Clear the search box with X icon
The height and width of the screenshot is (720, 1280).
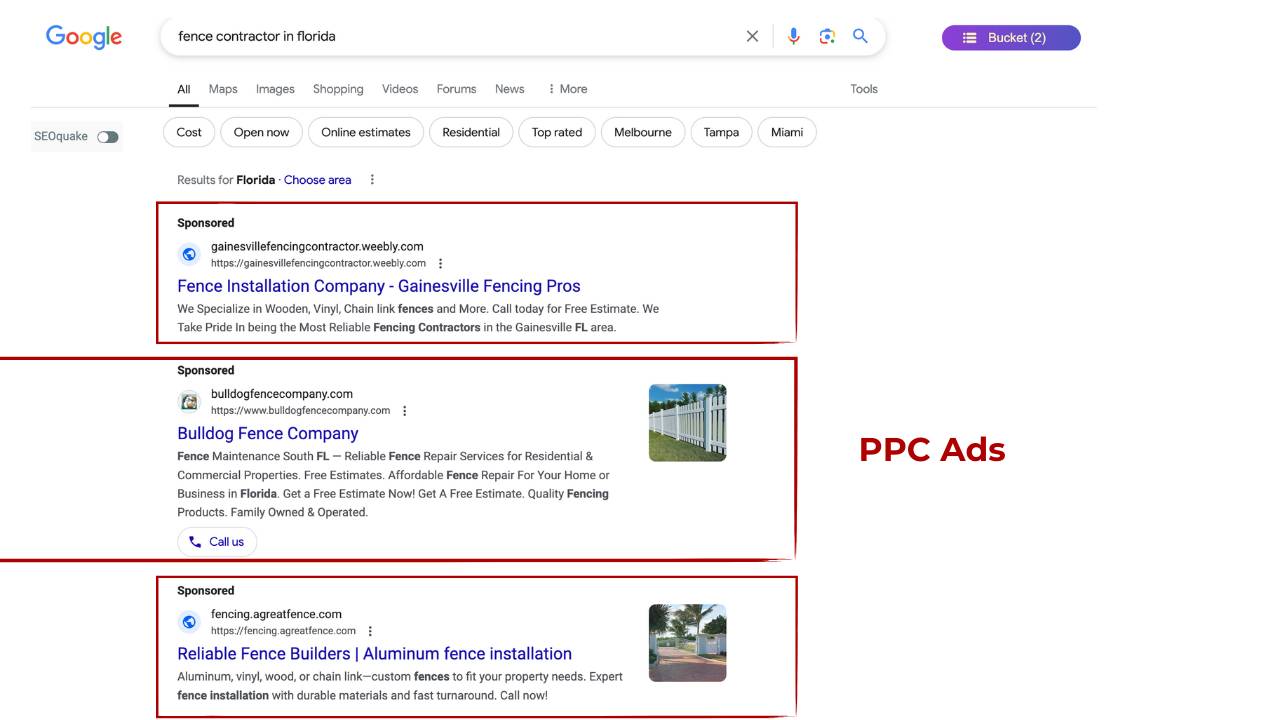point(752,36)
